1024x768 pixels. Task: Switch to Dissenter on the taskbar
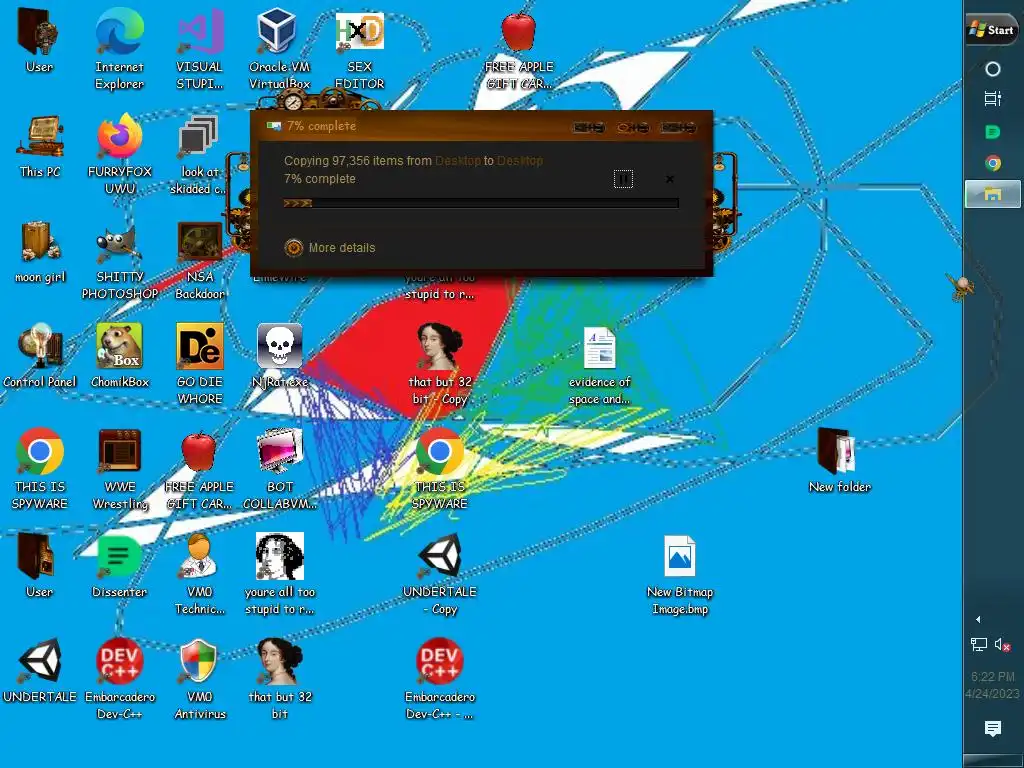coord(993,133)
